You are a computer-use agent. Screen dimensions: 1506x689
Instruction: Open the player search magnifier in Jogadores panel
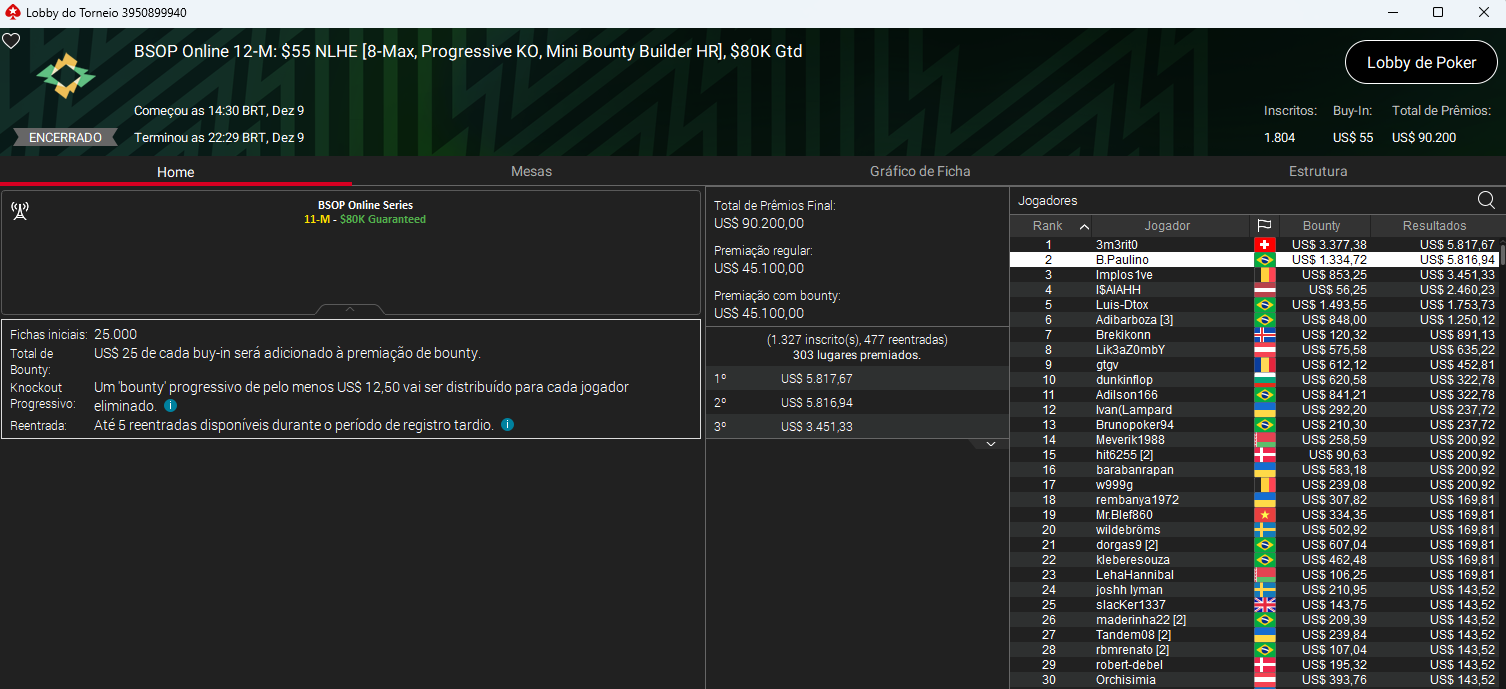[x=1487, y=199]
